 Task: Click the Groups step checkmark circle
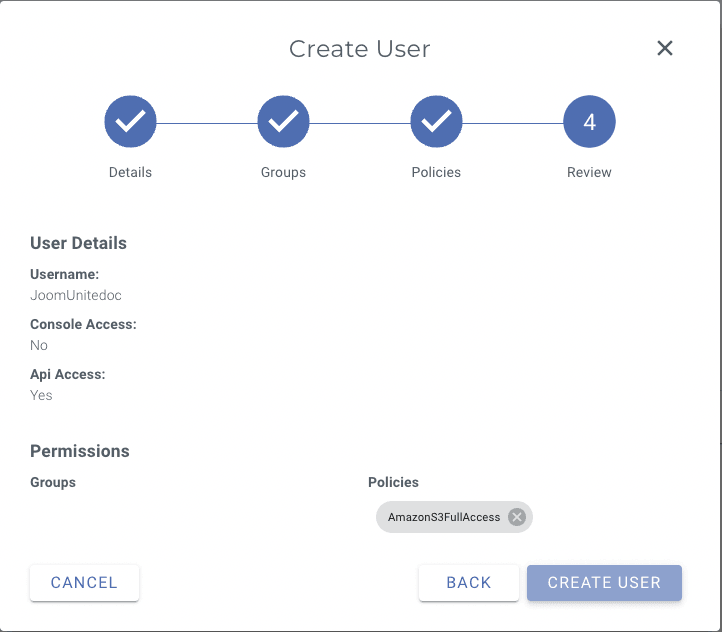tap(283, 122)
